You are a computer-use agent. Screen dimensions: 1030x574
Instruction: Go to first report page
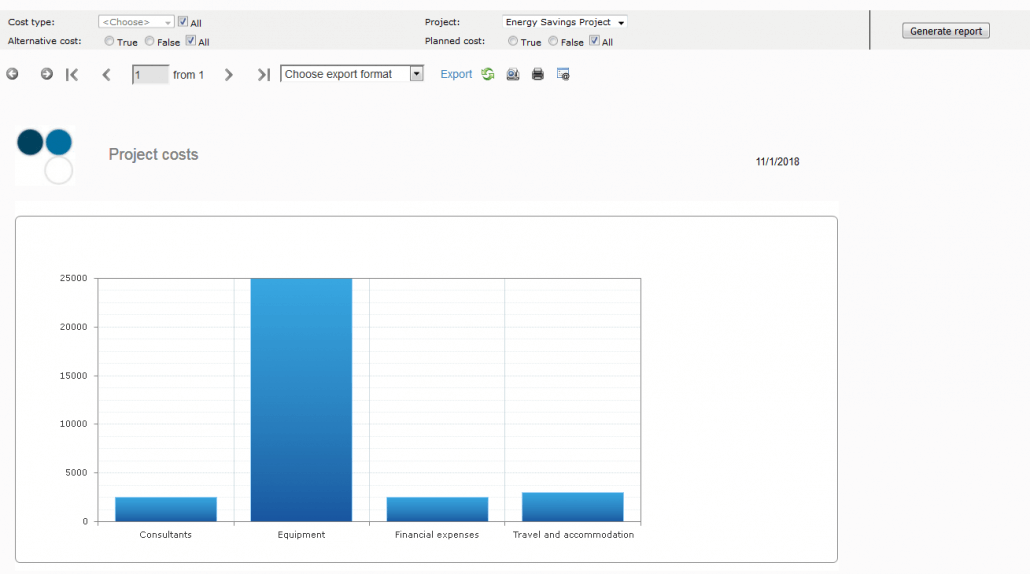(x=72, y=74)
